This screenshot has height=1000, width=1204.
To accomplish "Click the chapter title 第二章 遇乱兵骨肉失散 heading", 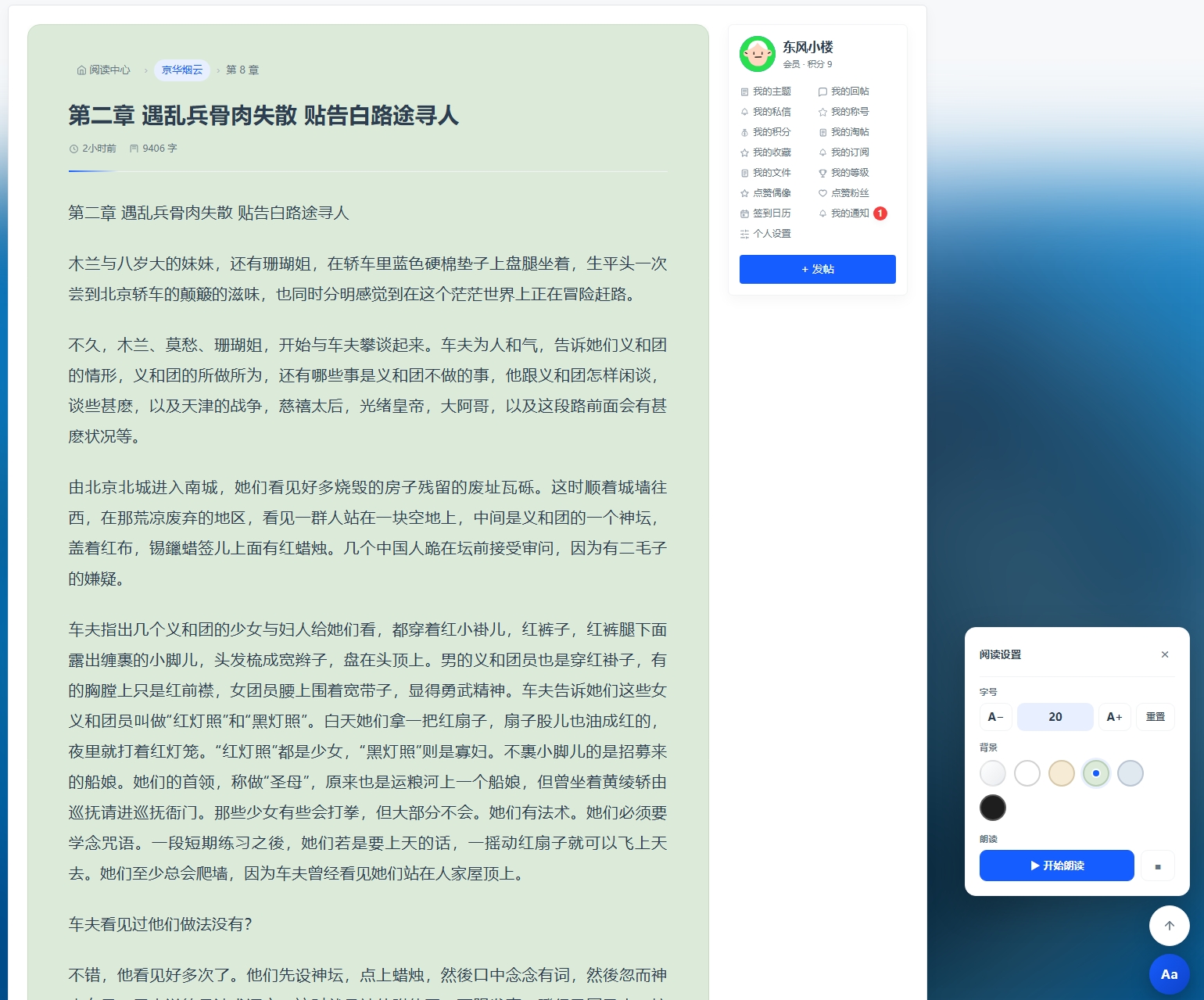I will click(x=263, y=116).
